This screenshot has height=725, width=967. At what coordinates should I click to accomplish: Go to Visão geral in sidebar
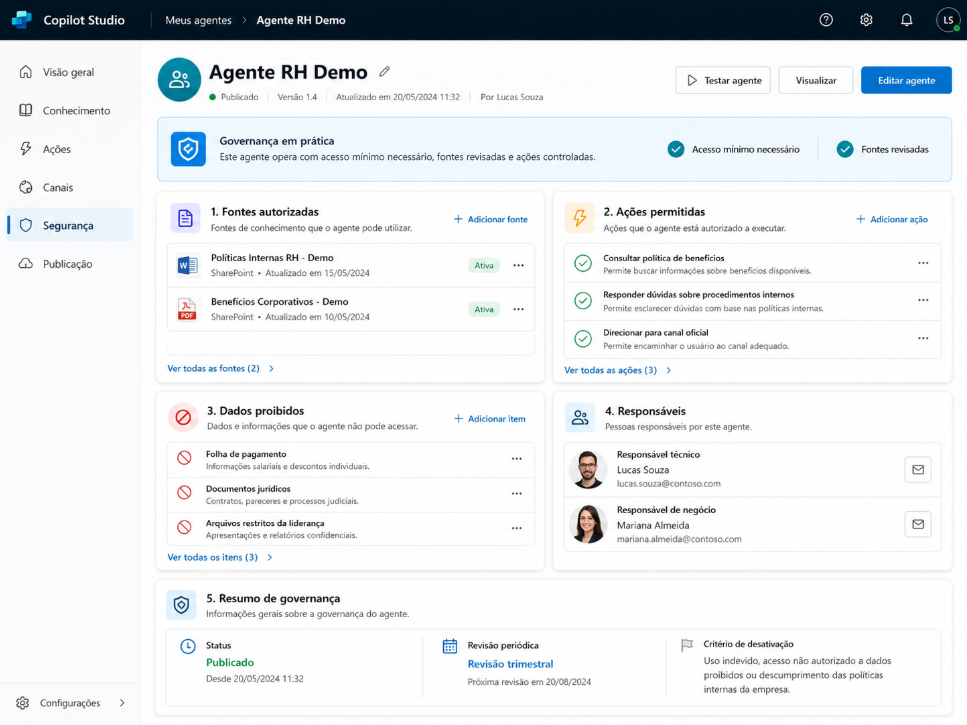tap(70, 72)
